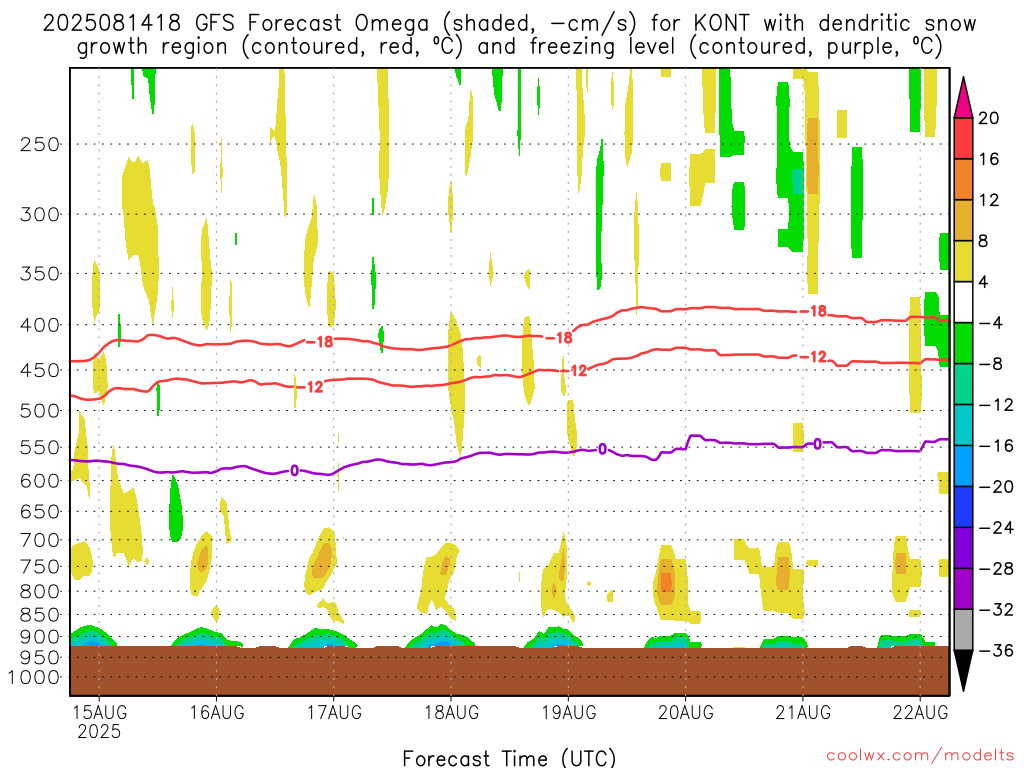Click the purple 0 freezing level label near 17AUG

[295, 471]
